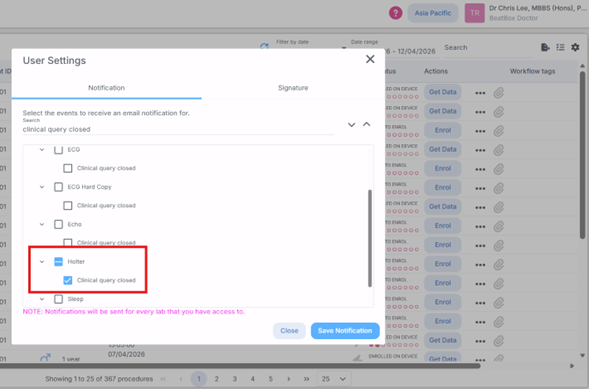589x389 pixels.
Task: Open the settings gear icon
Action: [575, 47]
